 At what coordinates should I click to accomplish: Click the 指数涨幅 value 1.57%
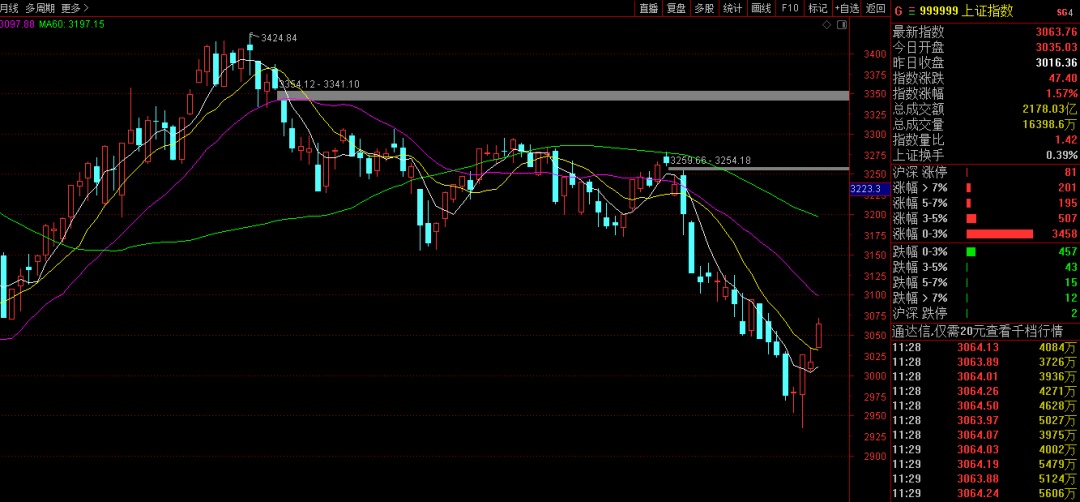point(1061,93)
